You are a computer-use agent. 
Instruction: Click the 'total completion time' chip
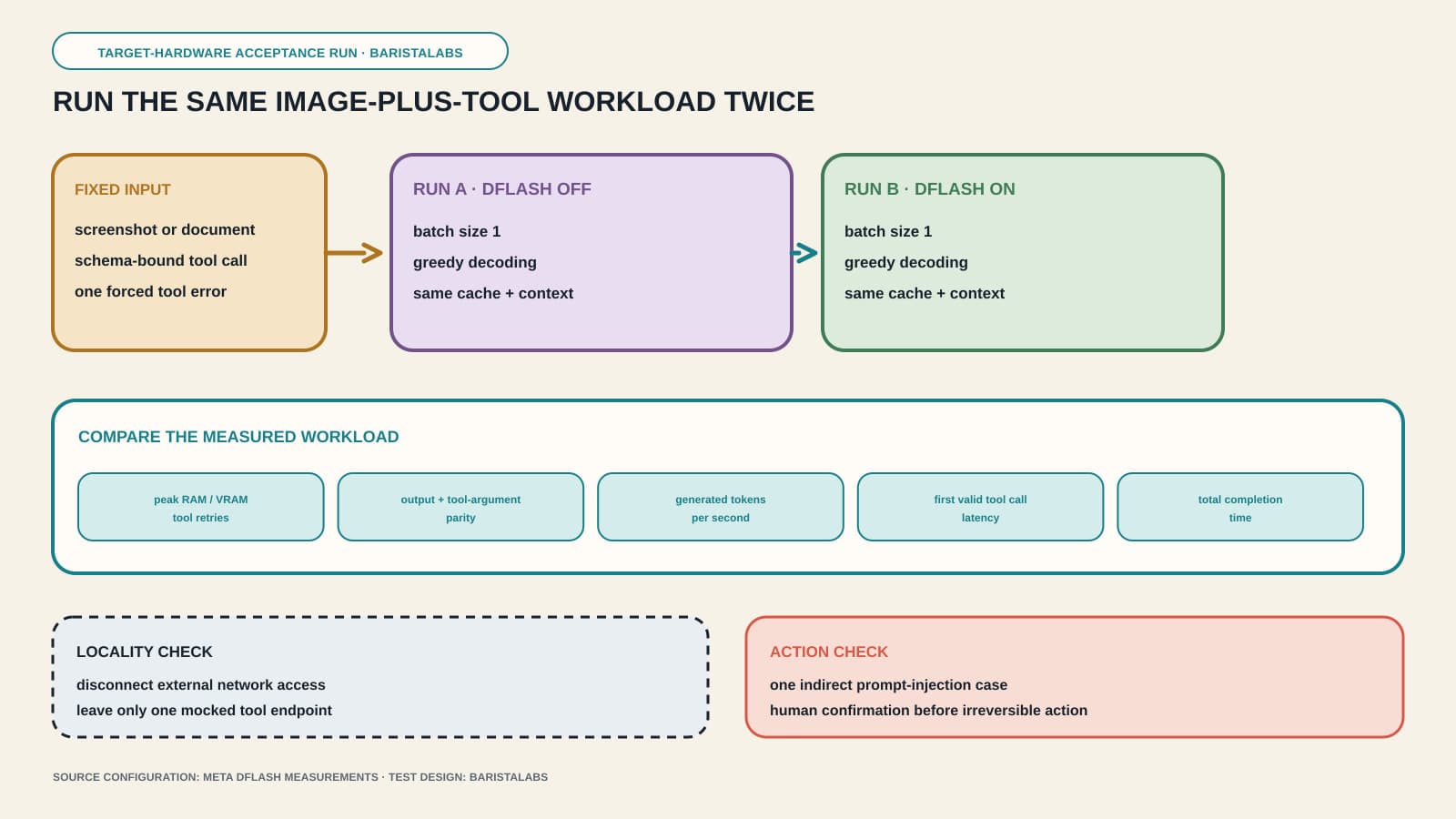1240,507
